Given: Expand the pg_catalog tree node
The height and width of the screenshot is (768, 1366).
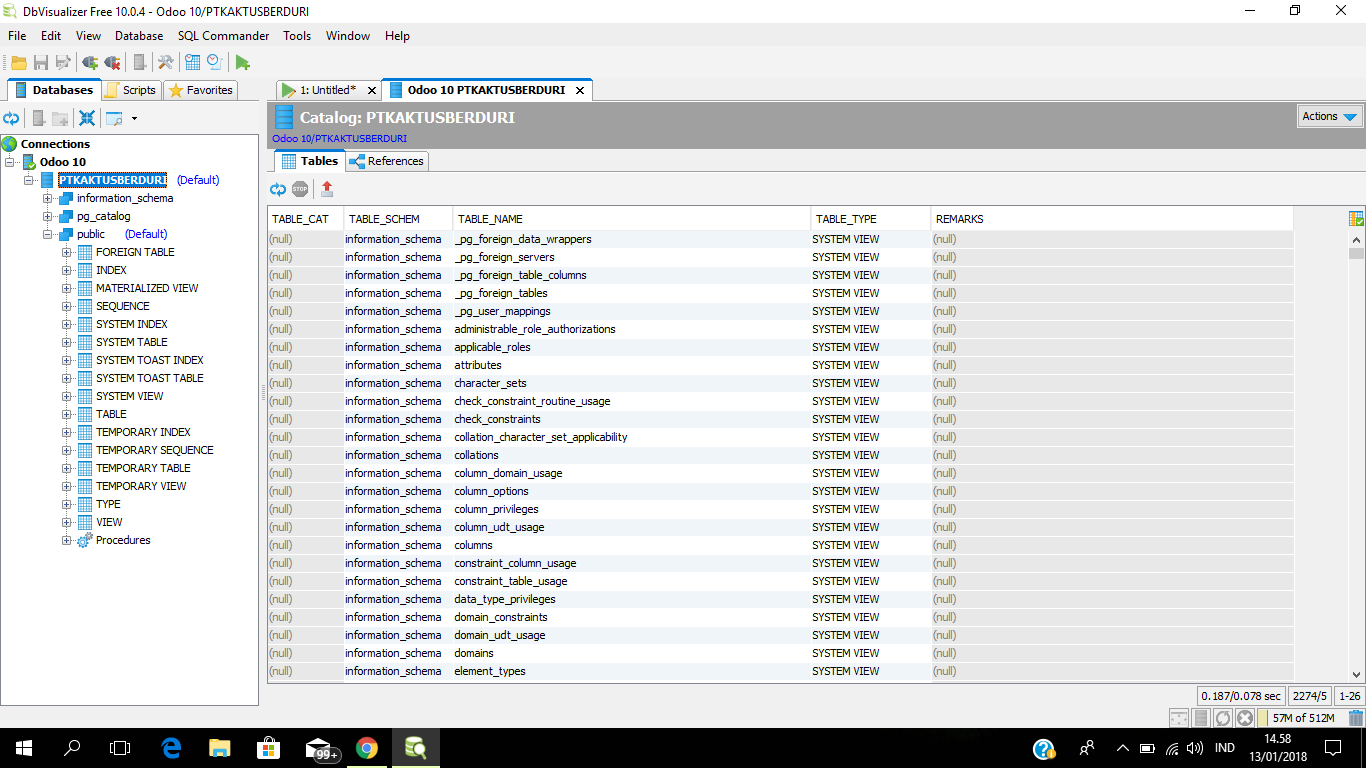Looking at the screenshot, I should [x=46, y=215].
